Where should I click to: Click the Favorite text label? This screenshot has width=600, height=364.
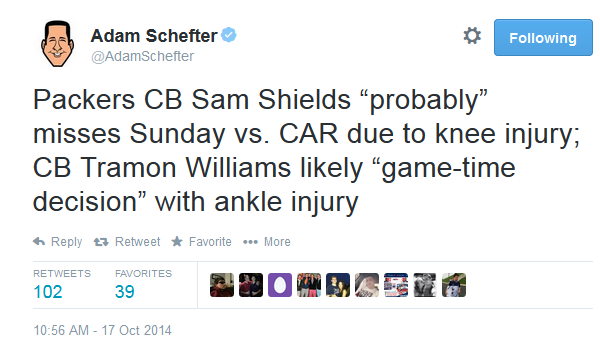point(210,242)
